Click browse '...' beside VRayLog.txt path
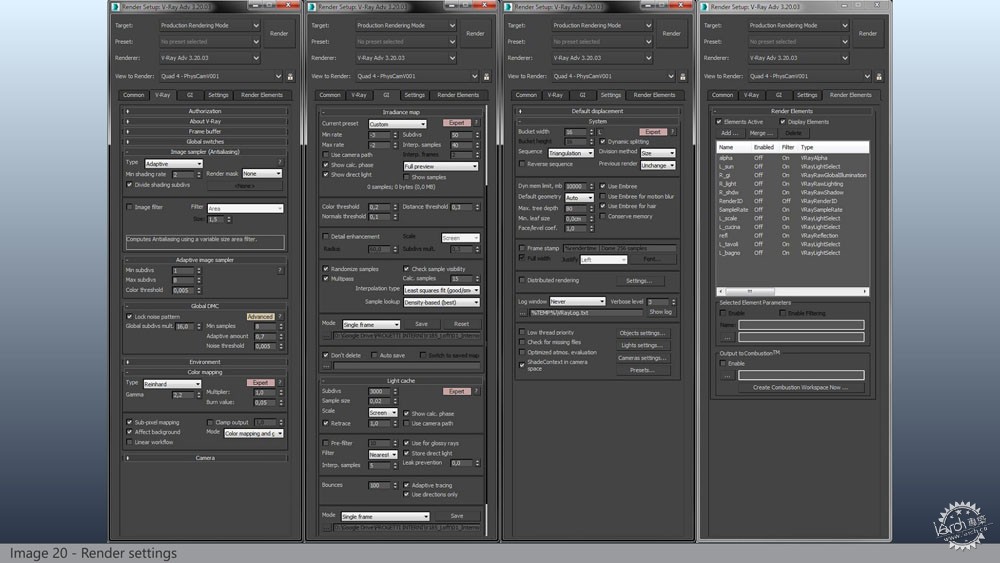The height and width of the screenshot is (563, 1000). (523, 313)
